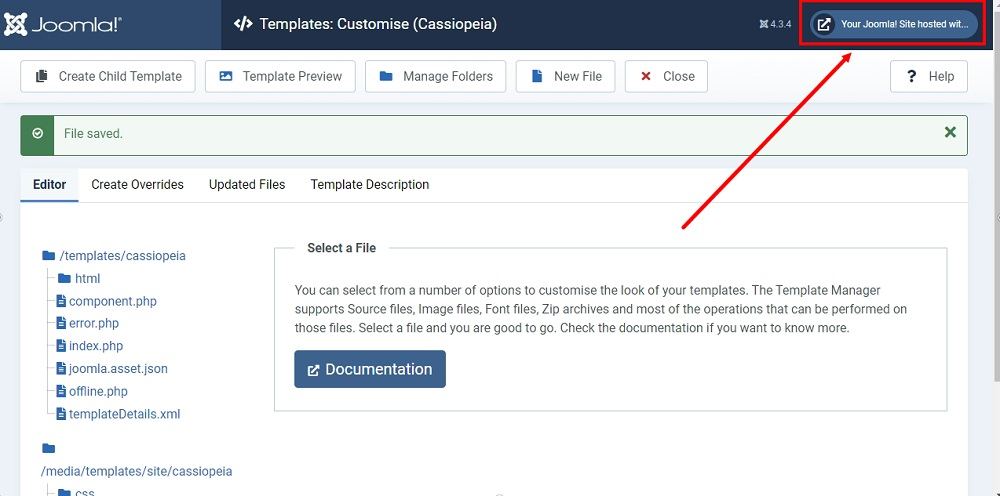Screen dimensions: 1000x496
Task: Click the Joomla! logo in header
Action: pos(62,24)
